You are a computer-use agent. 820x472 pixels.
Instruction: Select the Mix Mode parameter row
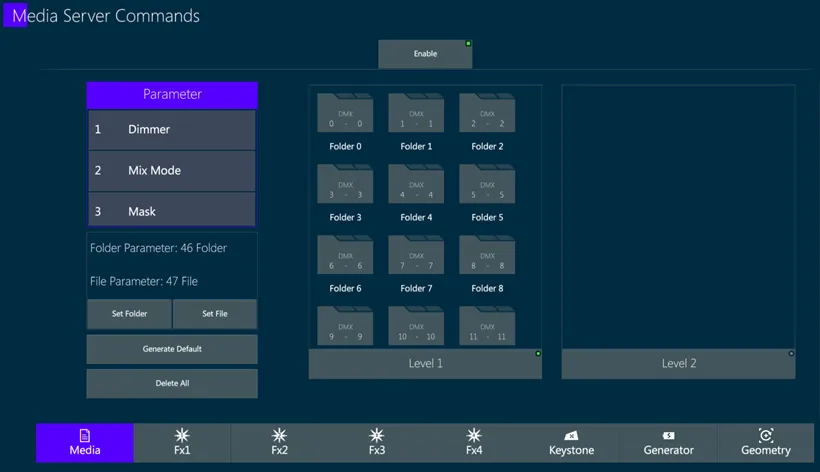point(172,171)
